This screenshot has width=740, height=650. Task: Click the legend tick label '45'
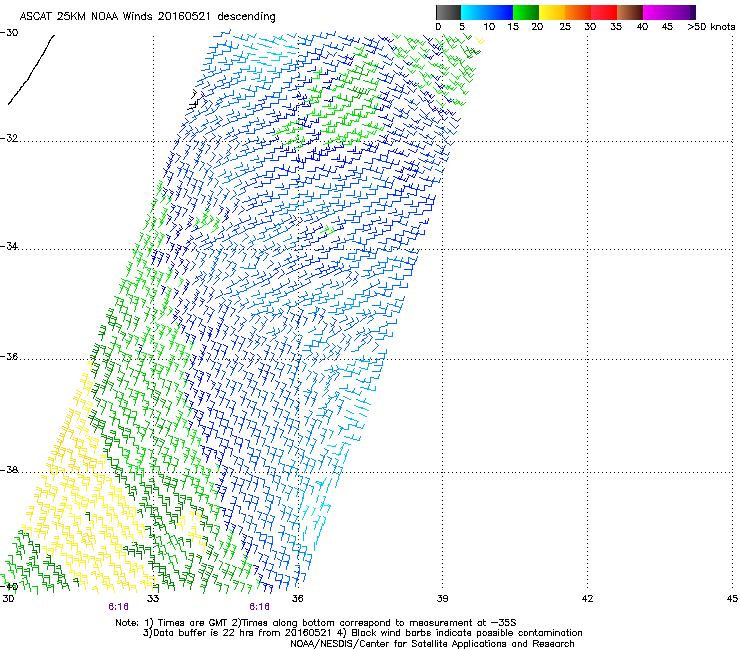(667, 27)
